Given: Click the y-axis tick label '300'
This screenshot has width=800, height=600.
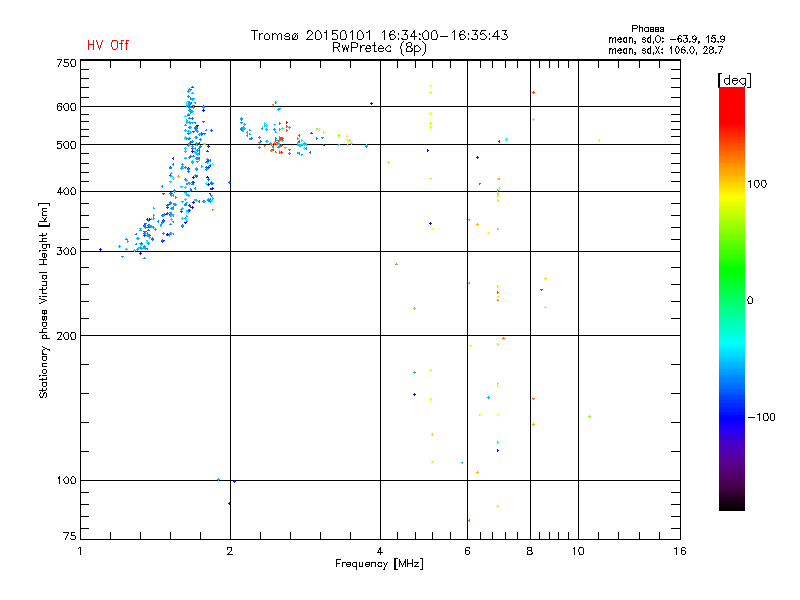Looking at the screenshot, I should [x=66, y=252].
